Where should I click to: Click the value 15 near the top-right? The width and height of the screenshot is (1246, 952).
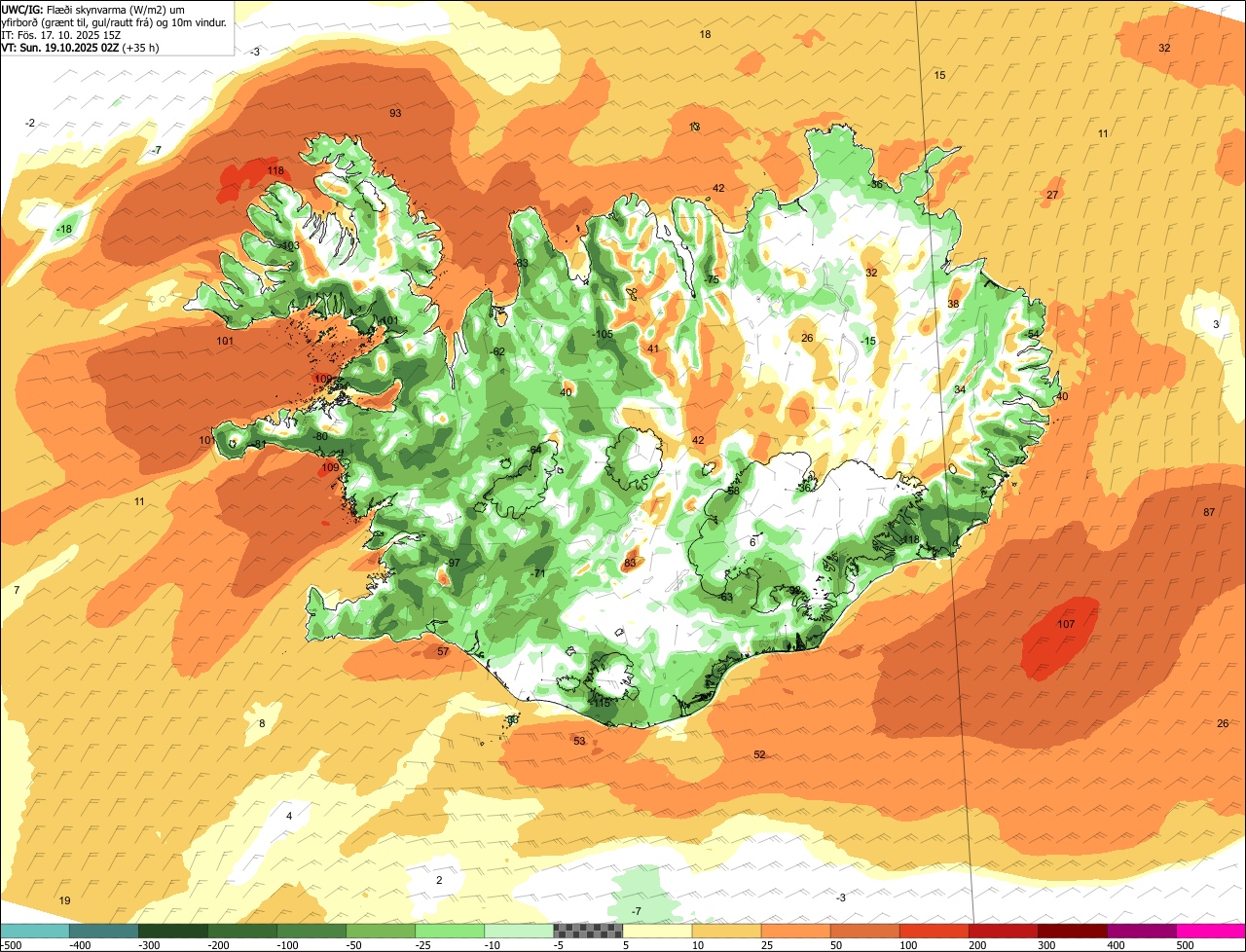[x=939, y=75]
